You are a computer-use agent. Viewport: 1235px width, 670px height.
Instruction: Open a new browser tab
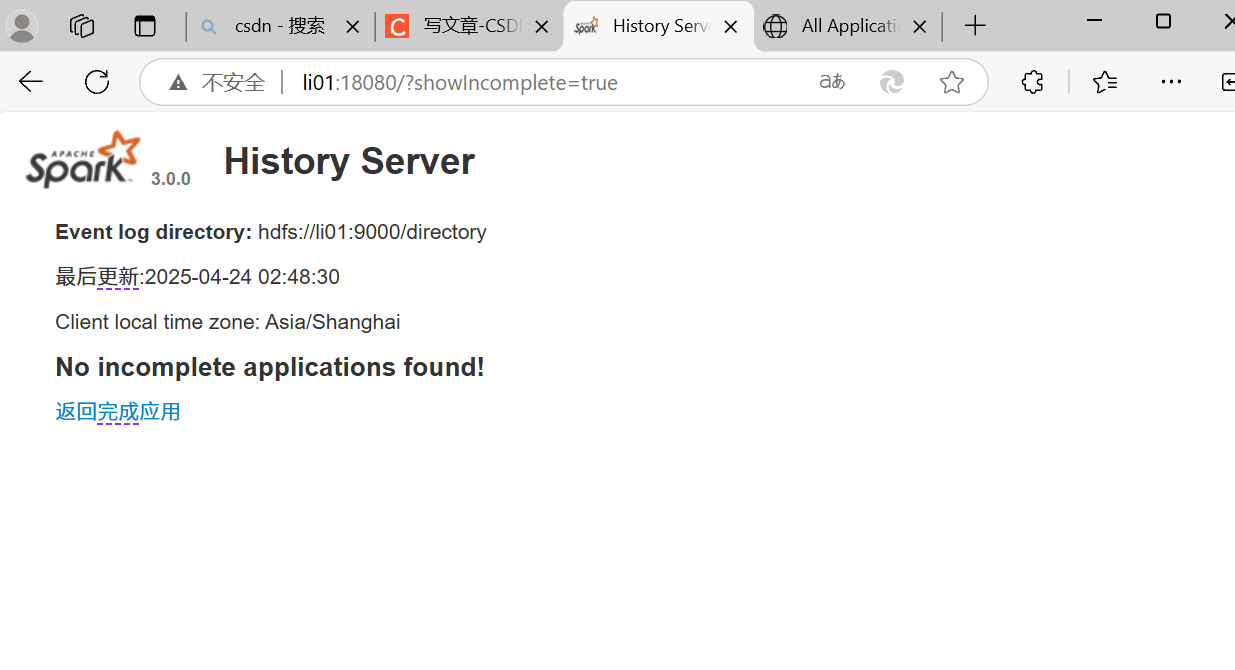pyautogui.click(x=975, y=26)
